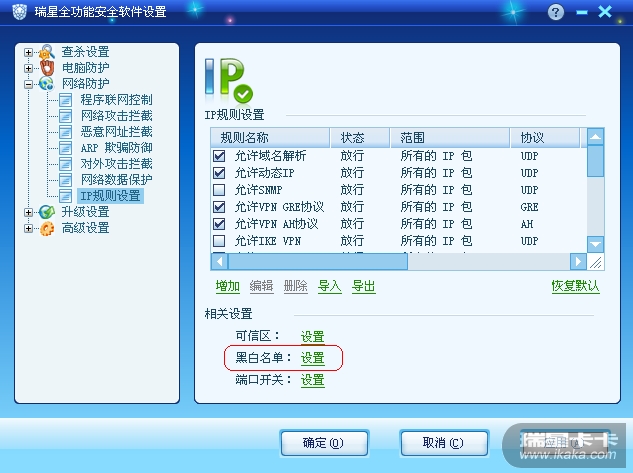
Task: Click the Rising shield logo in title bar
Action: [x=19, y=12]
